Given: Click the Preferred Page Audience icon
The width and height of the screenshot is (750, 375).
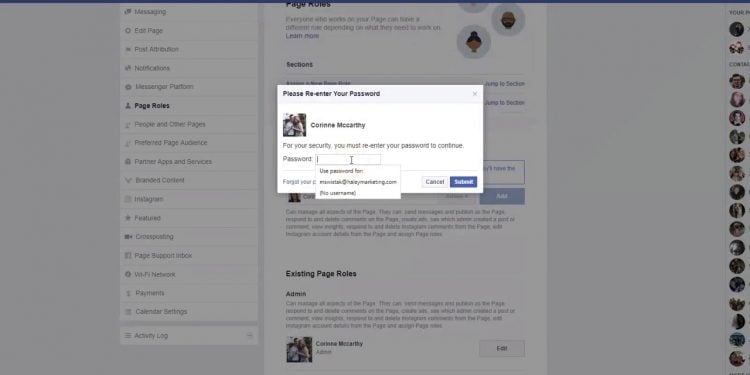Looking at the screenshot, I should 128,143.
